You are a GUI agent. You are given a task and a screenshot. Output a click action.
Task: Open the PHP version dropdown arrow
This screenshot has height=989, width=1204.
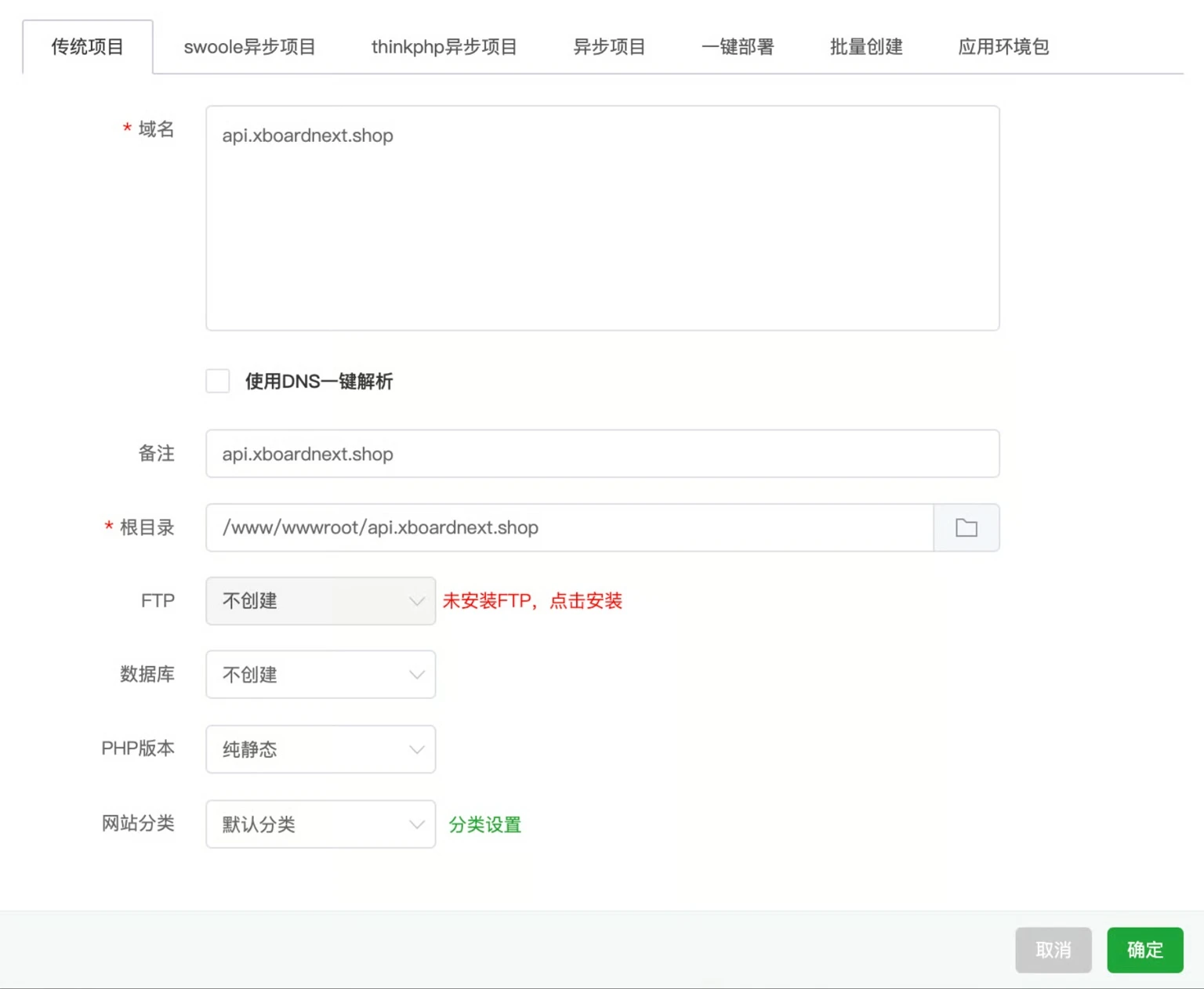(x=416, y=749)
